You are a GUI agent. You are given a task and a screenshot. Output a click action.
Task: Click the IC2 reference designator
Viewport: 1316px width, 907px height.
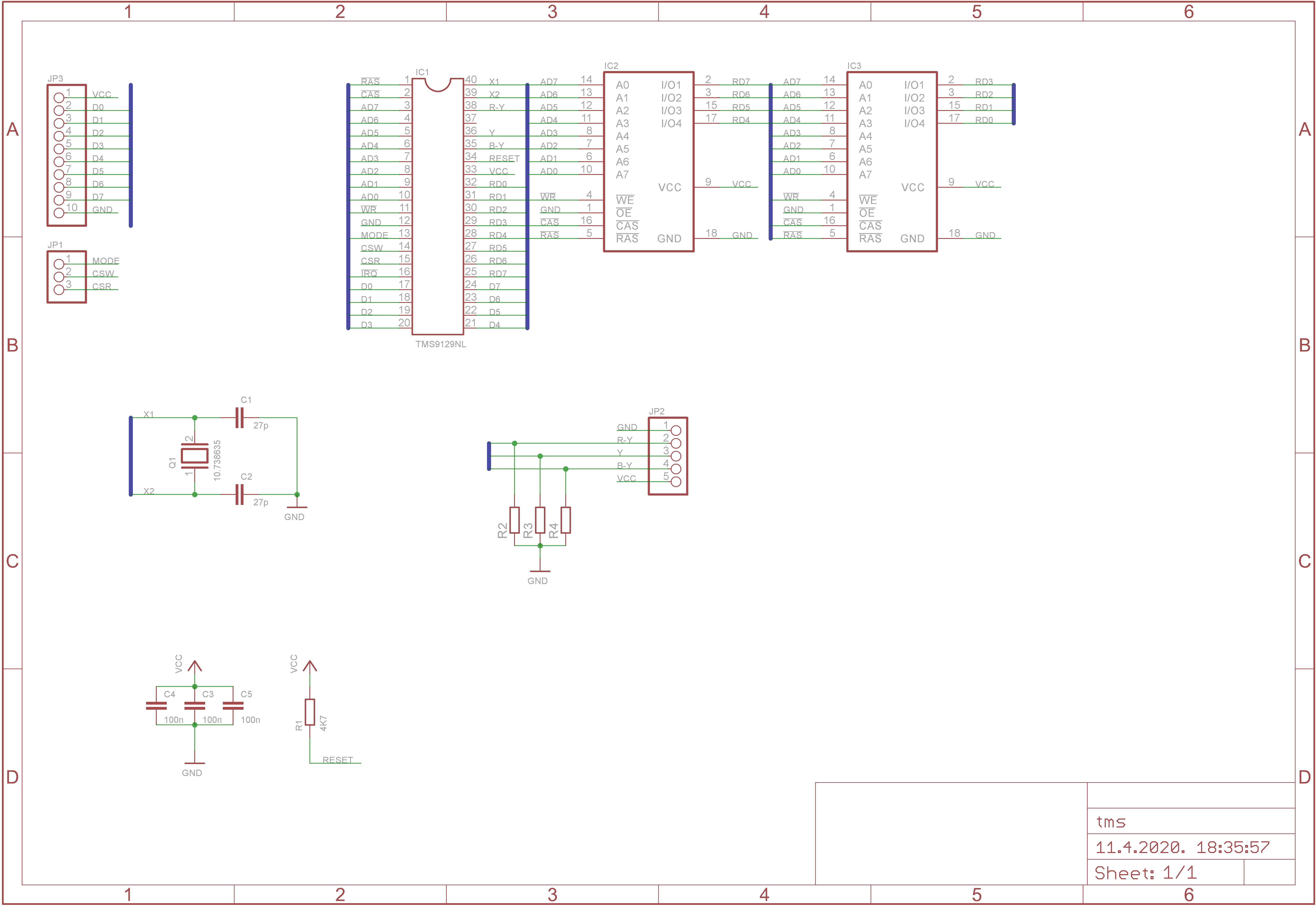pos(611,66)
